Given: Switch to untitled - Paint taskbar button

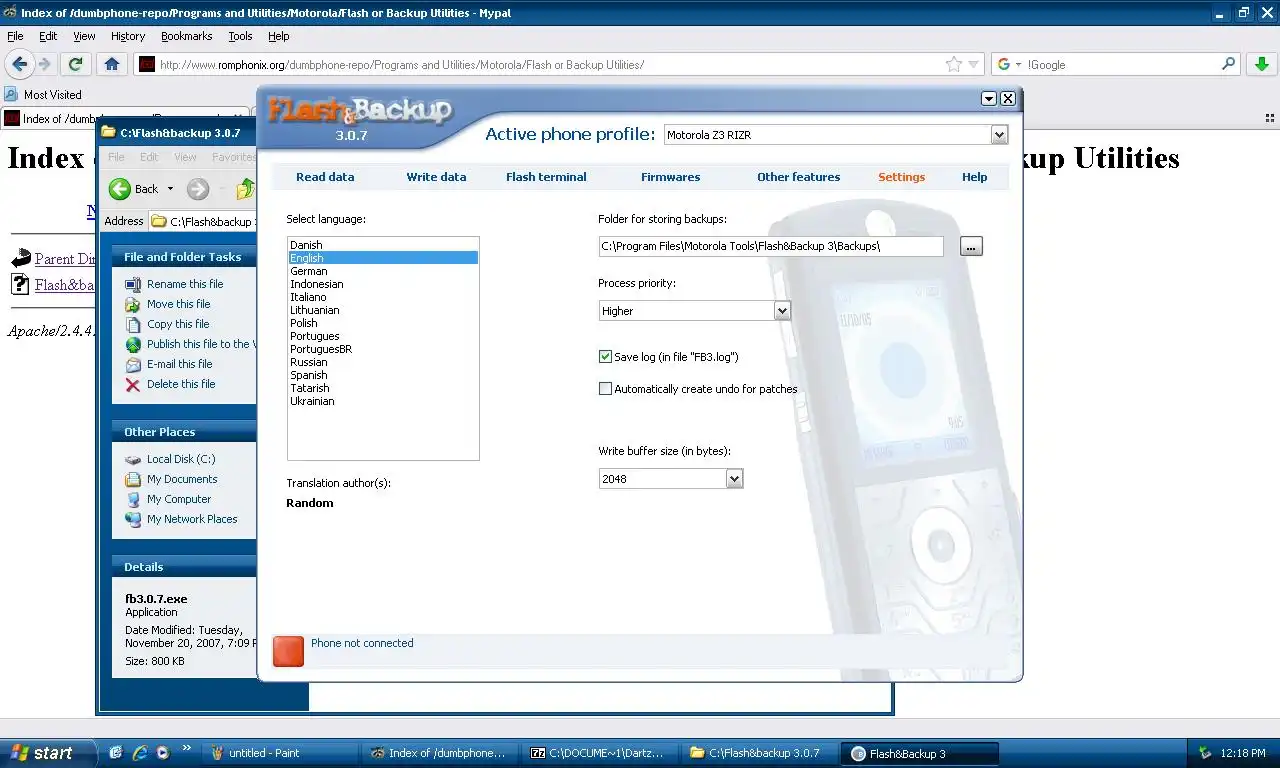Looking at the screenshot, I should [x=278, y=753].
